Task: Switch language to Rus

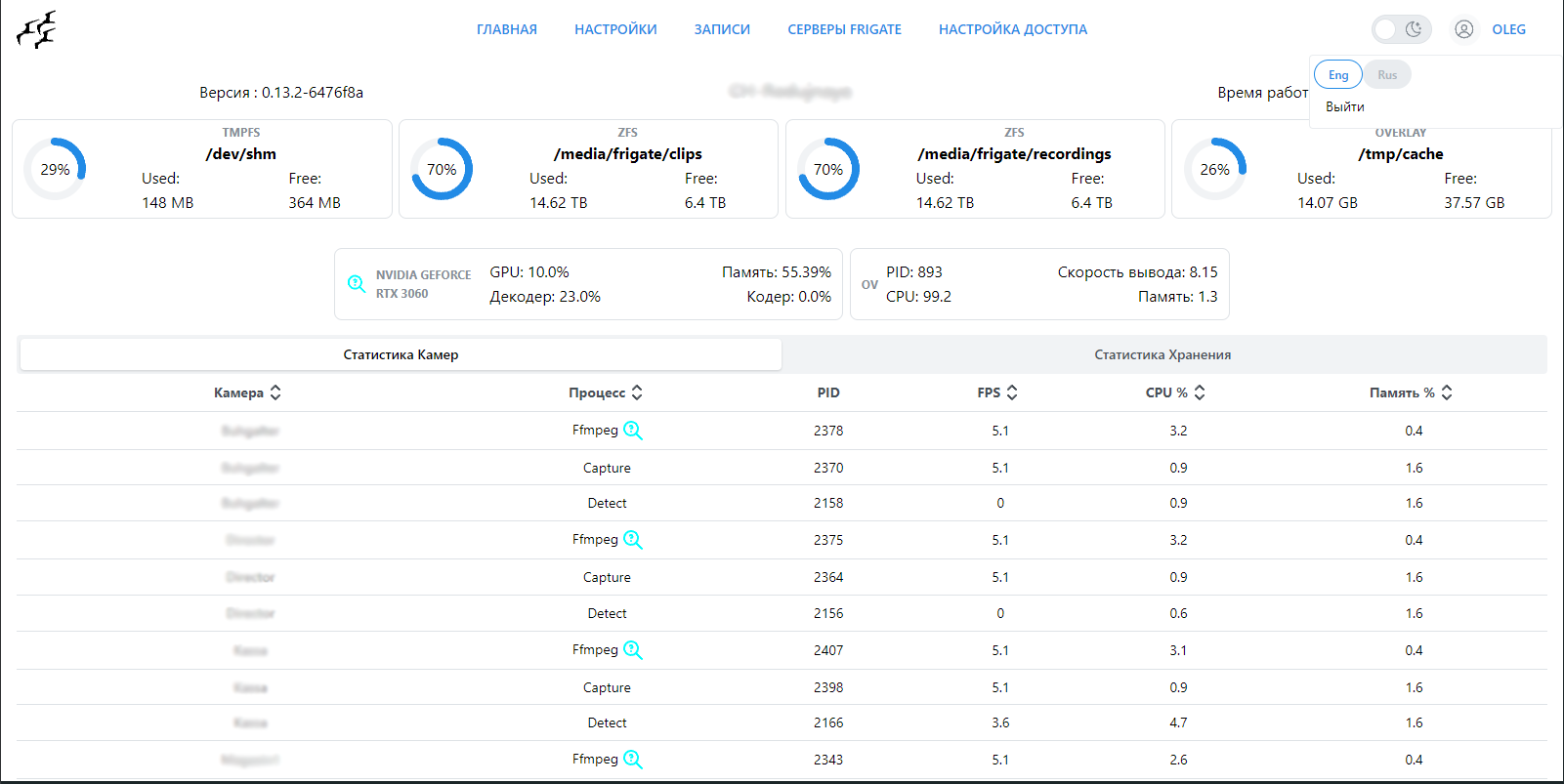Action: pyautogui.click(x=1387, y=75)
